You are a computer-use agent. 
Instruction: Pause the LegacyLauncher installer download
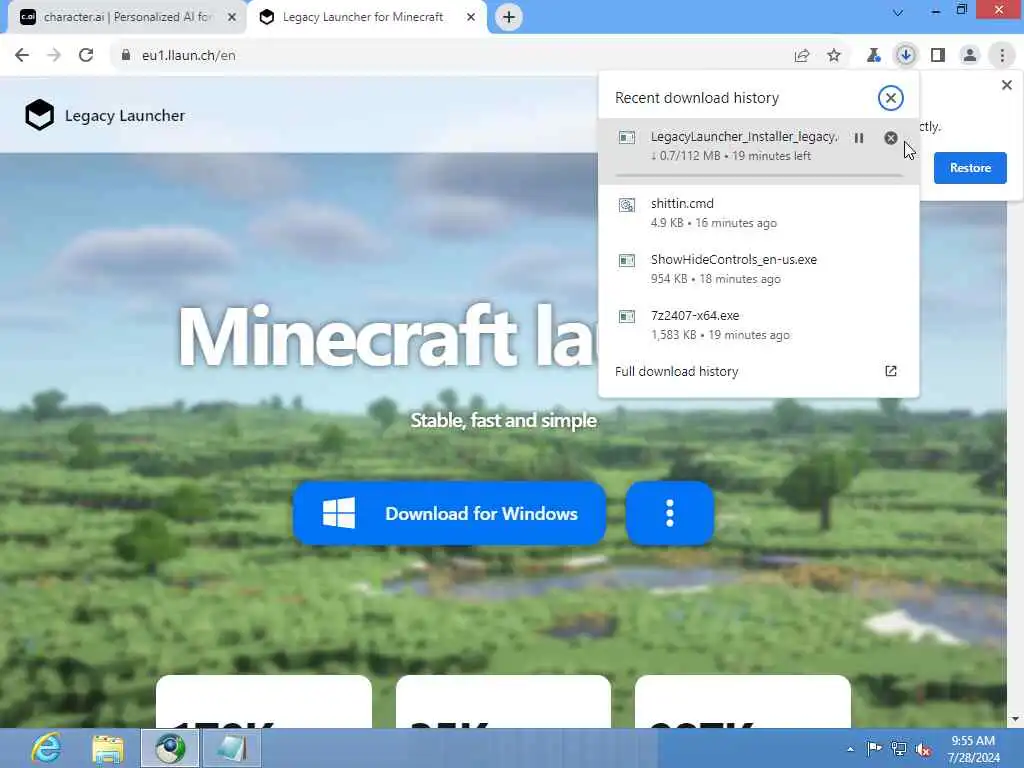[x=859, y=138]
